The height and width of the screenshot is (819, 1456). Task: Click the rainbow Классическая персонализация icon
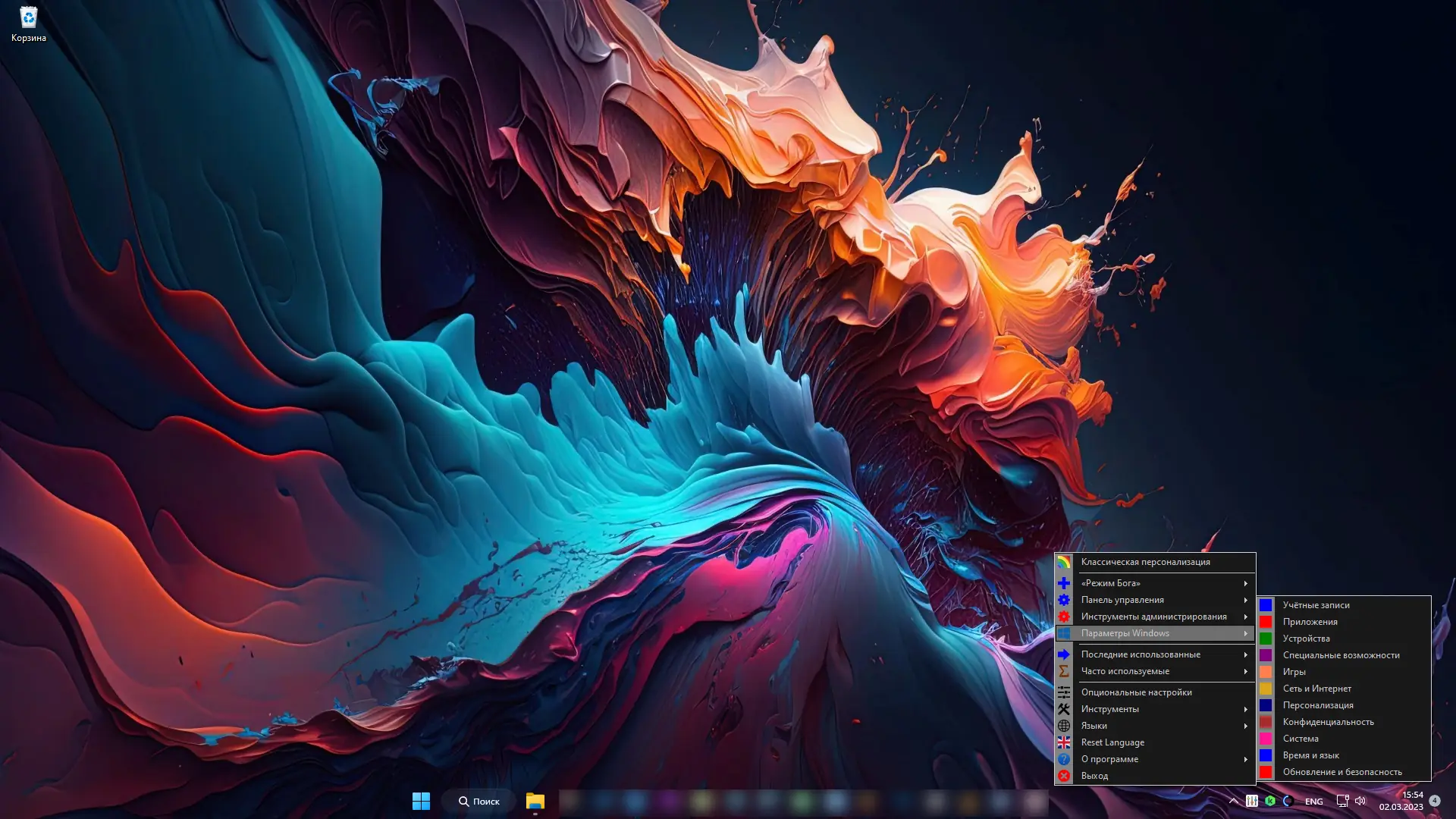click(1064, 562)
